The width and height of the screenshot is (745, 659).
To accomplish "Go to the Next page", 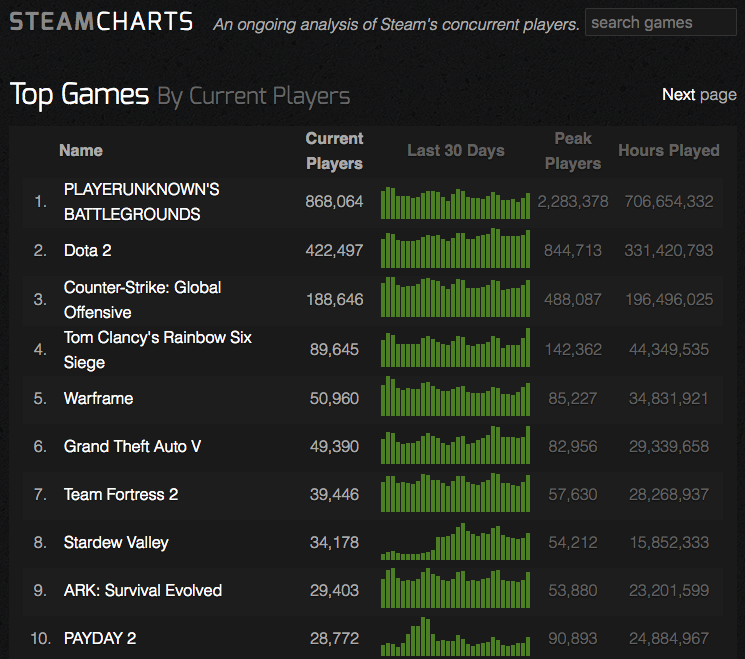I will (699, 94).
